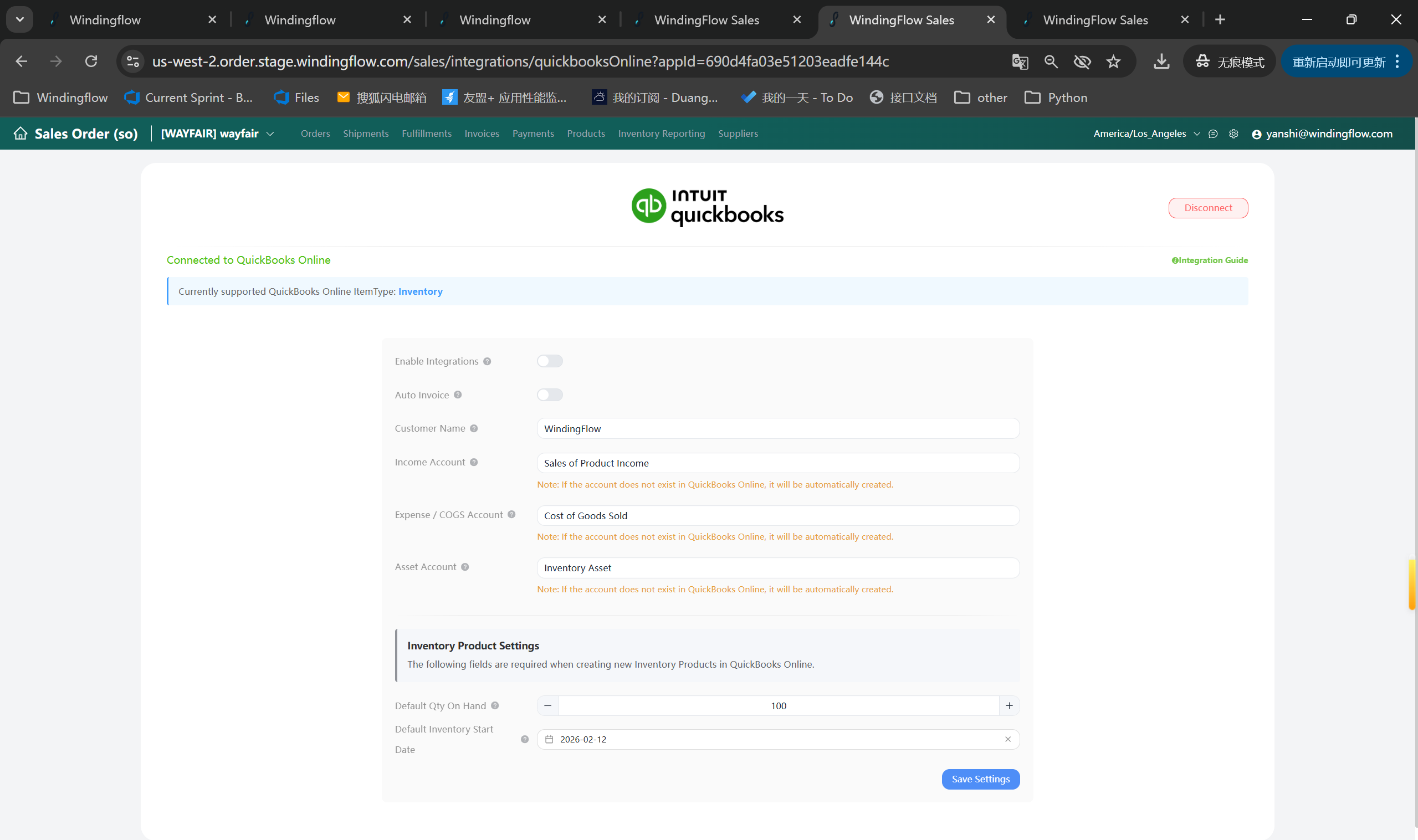Enable the Enable Integrations toggle

tap(549, 361)
